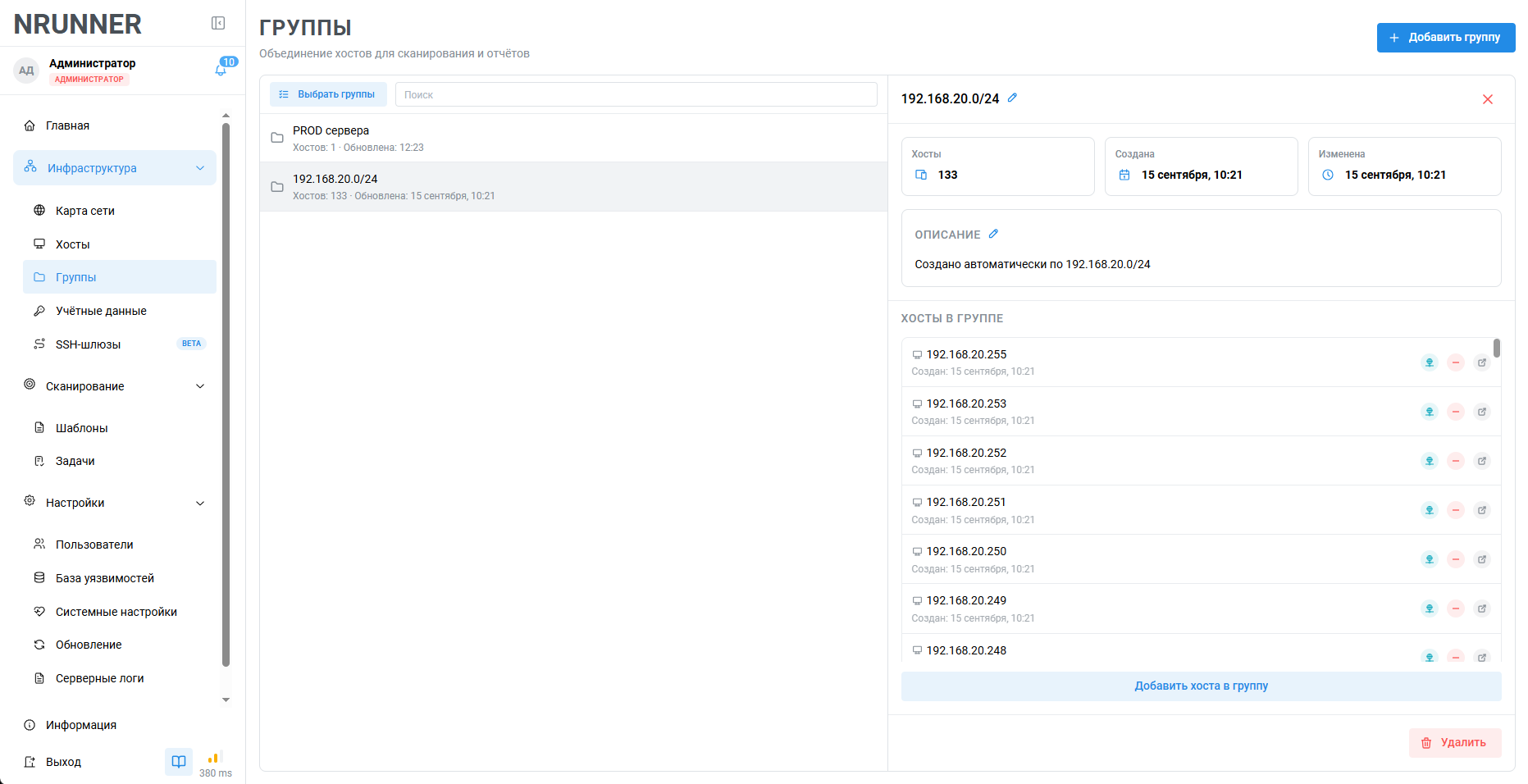Open Учётные данные menu item
The width and height of the screenshot is (1528, 784).
click(x=120, y=311)
